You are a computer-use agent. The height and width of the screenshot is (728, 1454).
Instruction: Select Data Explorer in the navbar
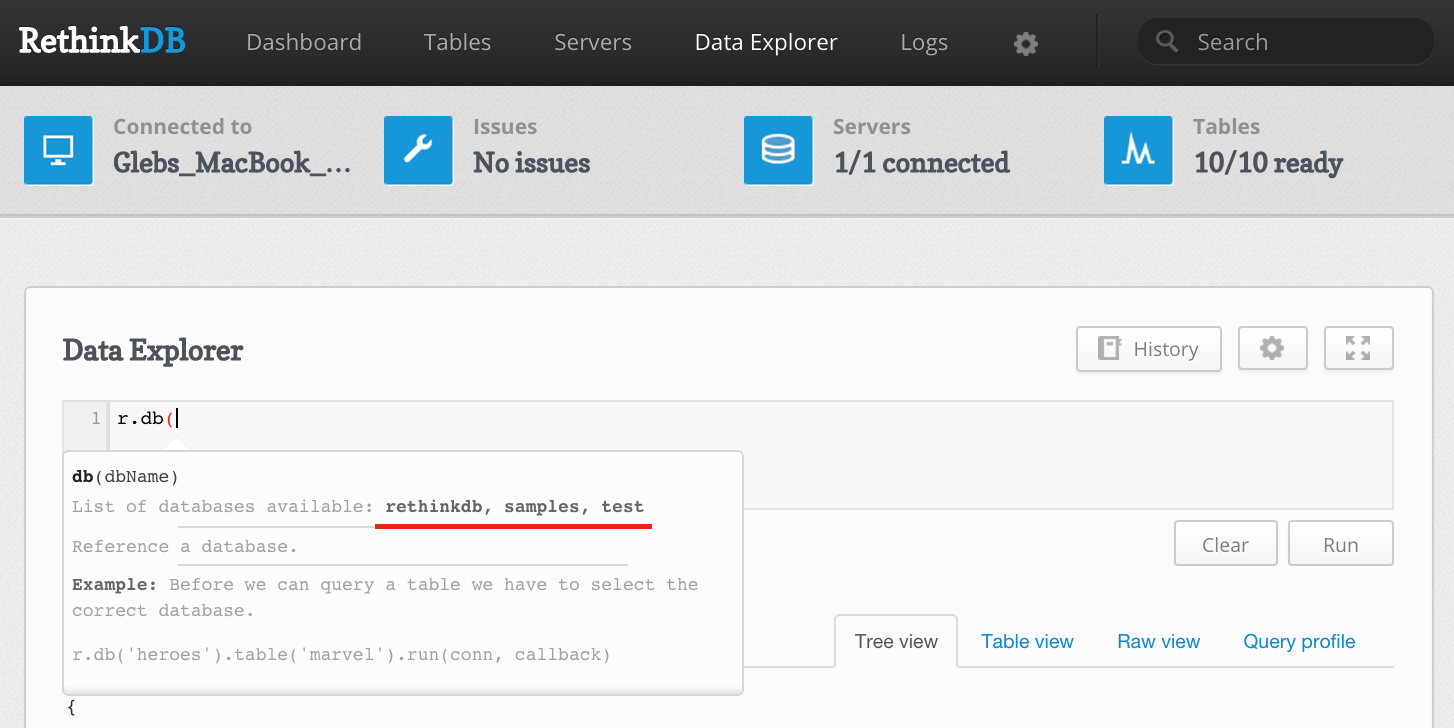pyautogui.click(x=766, y=42)
